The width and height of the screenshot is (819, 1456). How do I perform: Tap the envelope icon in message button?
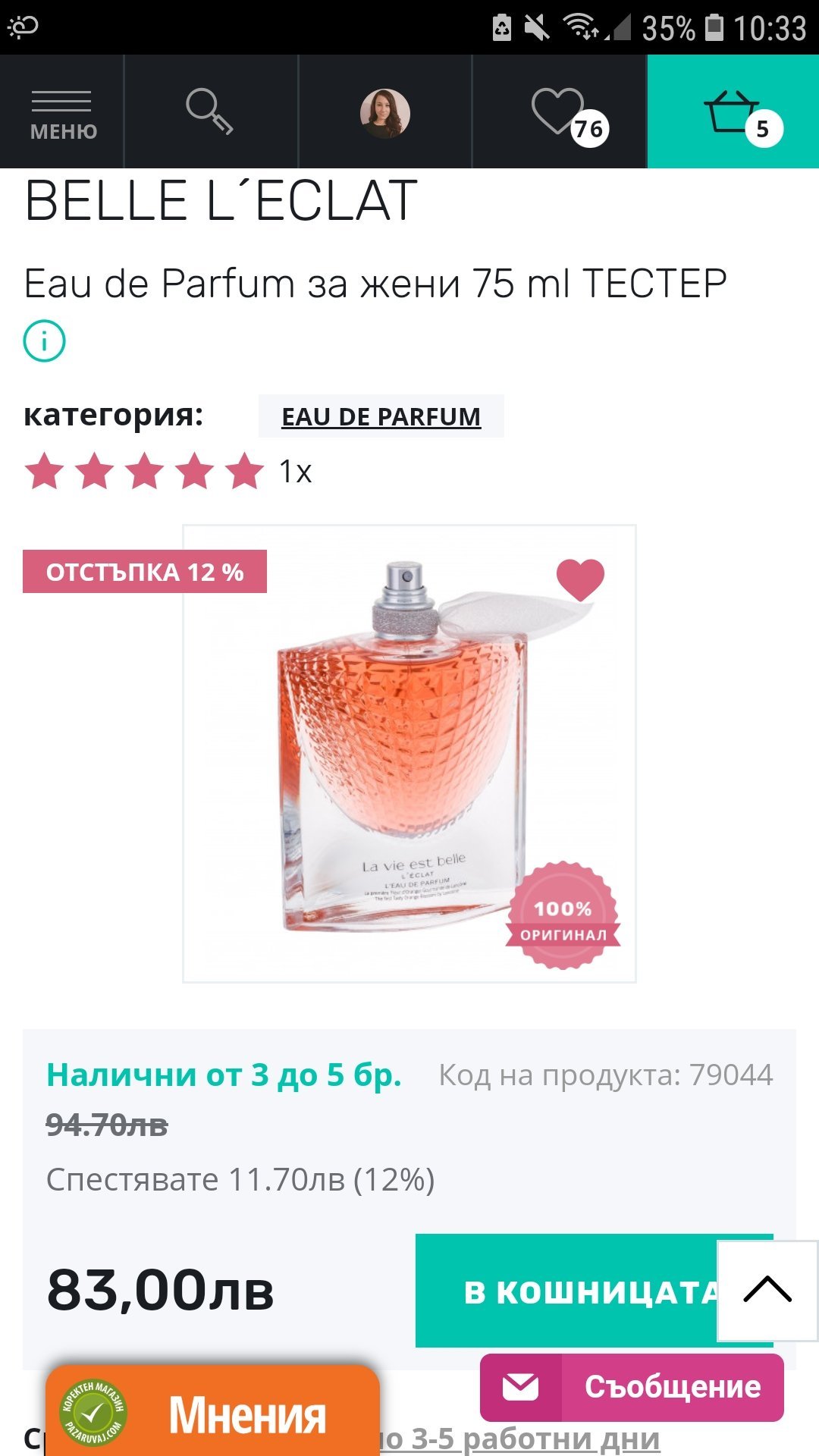[x=521, y=1387]
